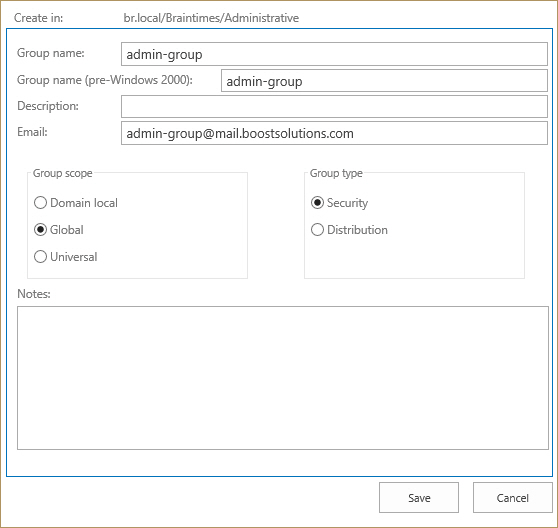Click into the empty Description field
Viewport: 558px width, 528px height.
pos(334,106)
